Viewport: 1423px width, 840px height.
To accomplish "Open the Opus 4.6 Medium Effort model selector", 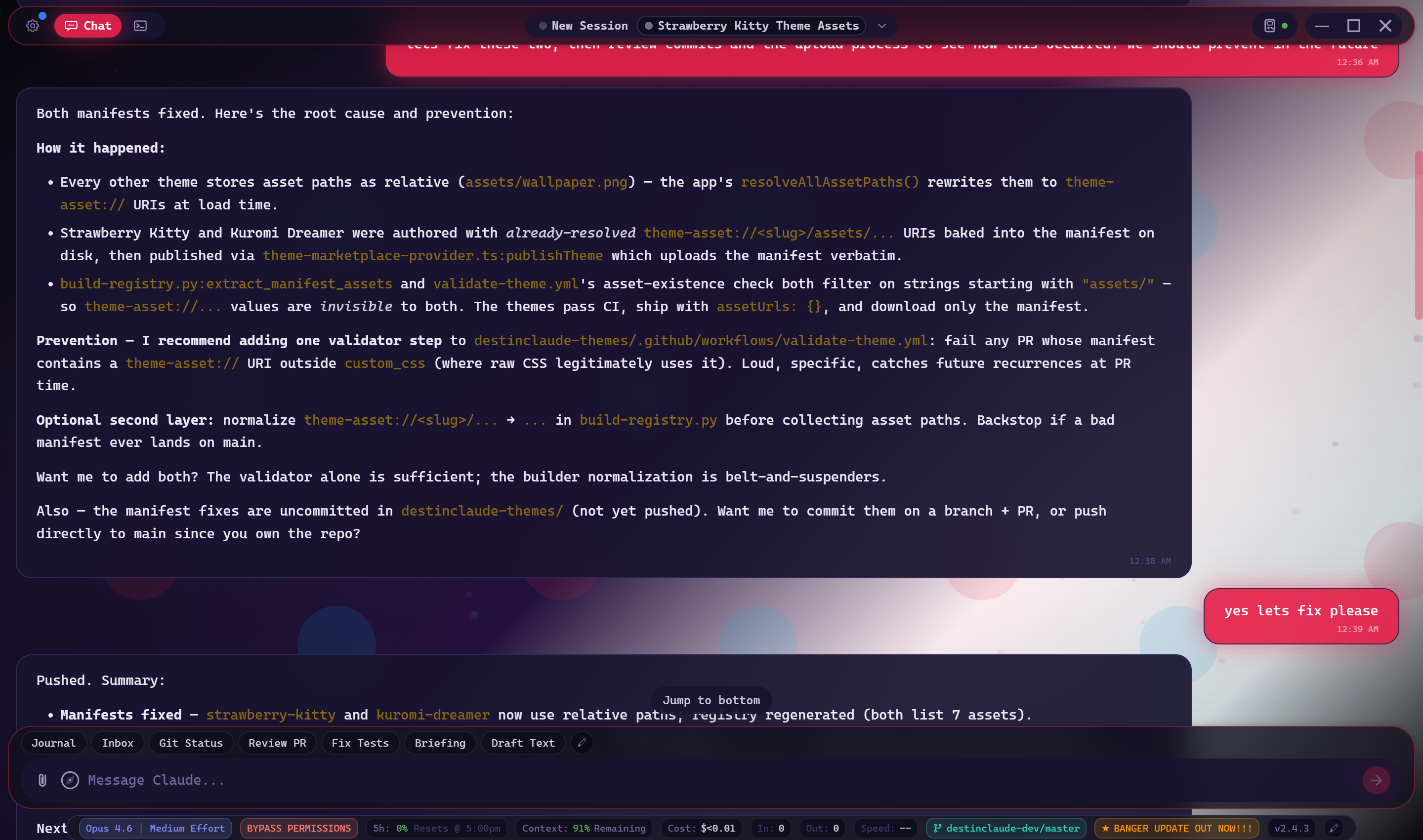I will (x=155, y=828).
